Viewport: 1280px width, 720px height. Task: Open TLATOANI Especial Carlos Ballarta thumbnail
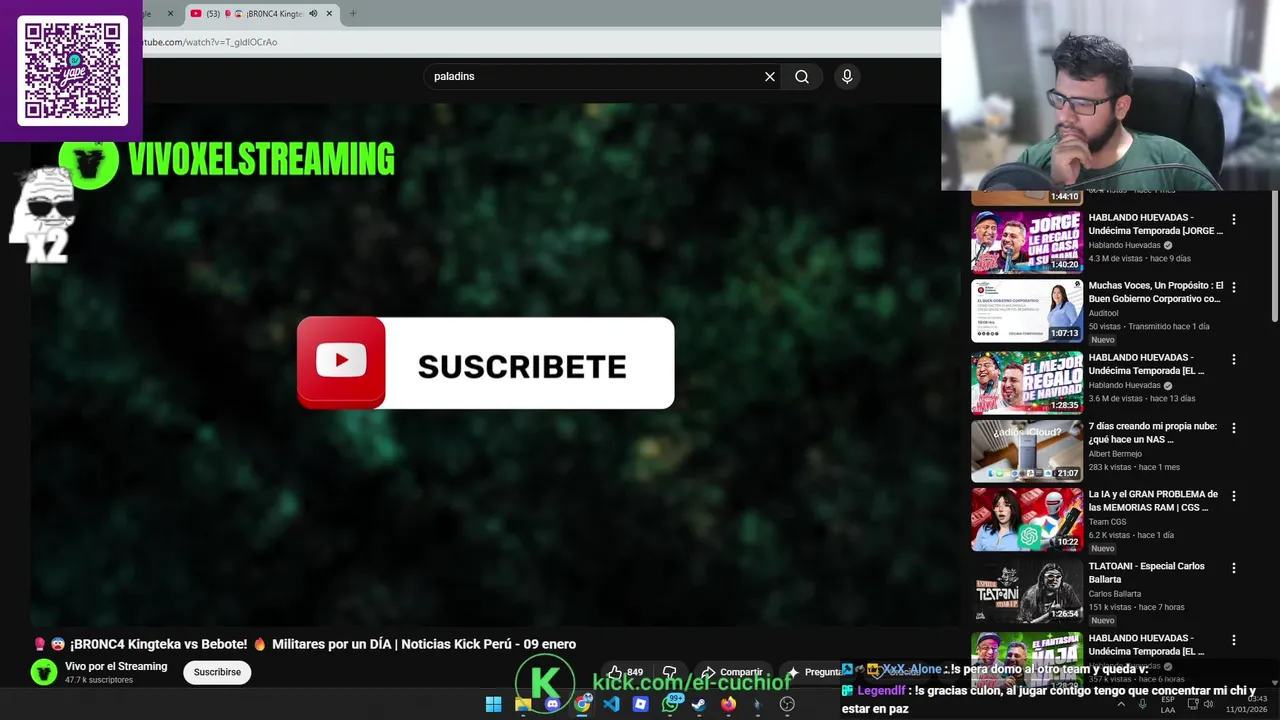tap(1027, 591)
